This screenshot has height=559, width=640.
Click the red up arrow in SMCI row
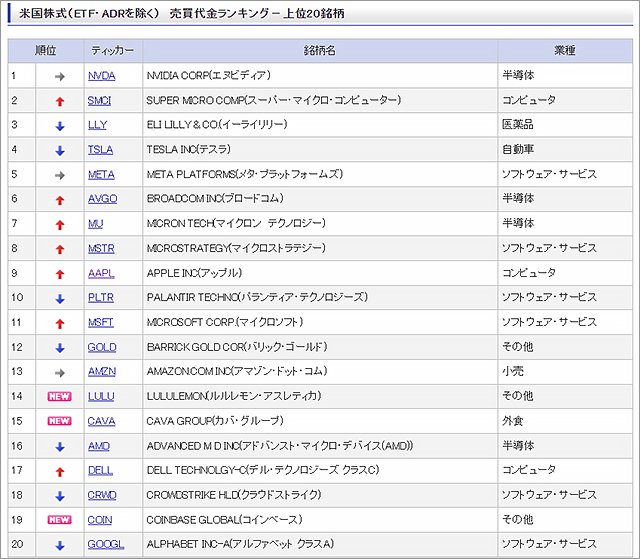pyautogui.click(x=60, y=101)
